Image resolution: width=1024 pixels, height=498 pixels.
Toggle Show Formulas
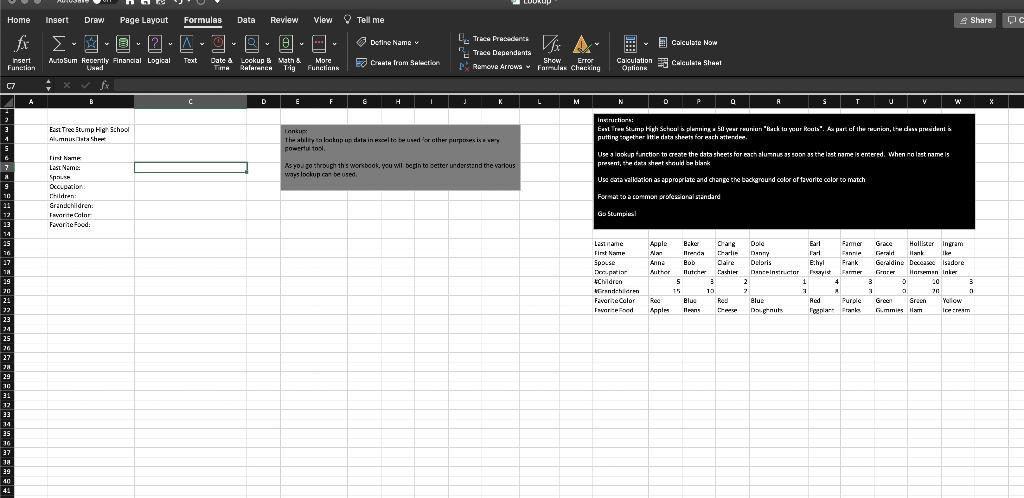(552, 52)
